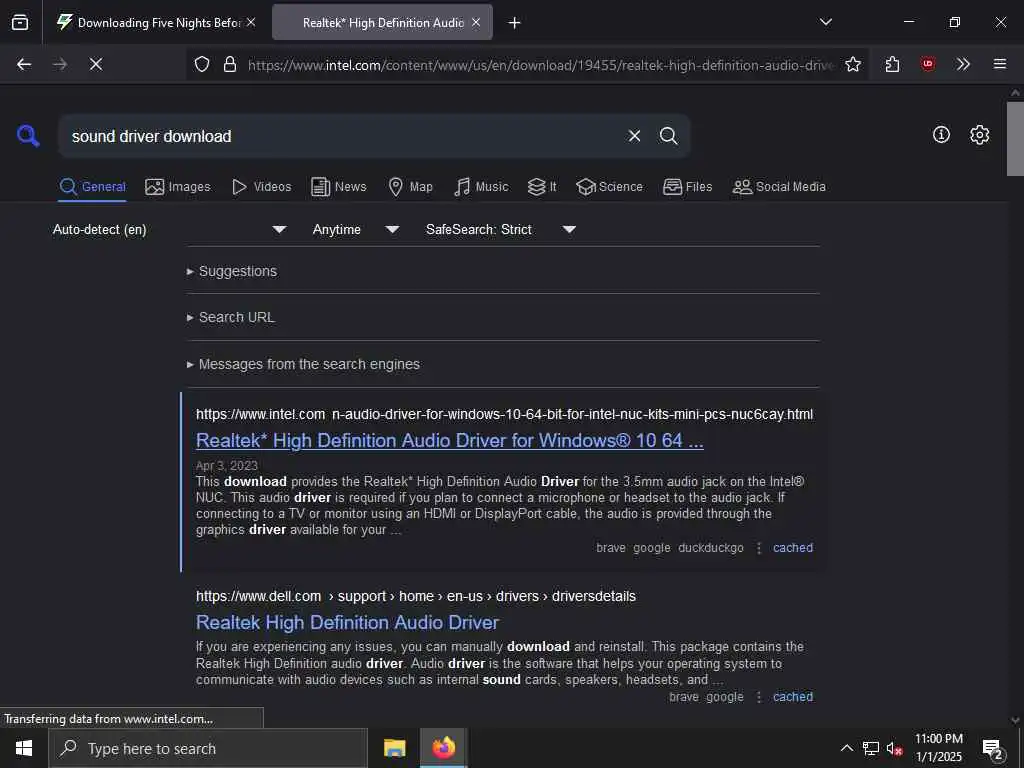Open the Firefox hamburger application menu

[1000, 64]
